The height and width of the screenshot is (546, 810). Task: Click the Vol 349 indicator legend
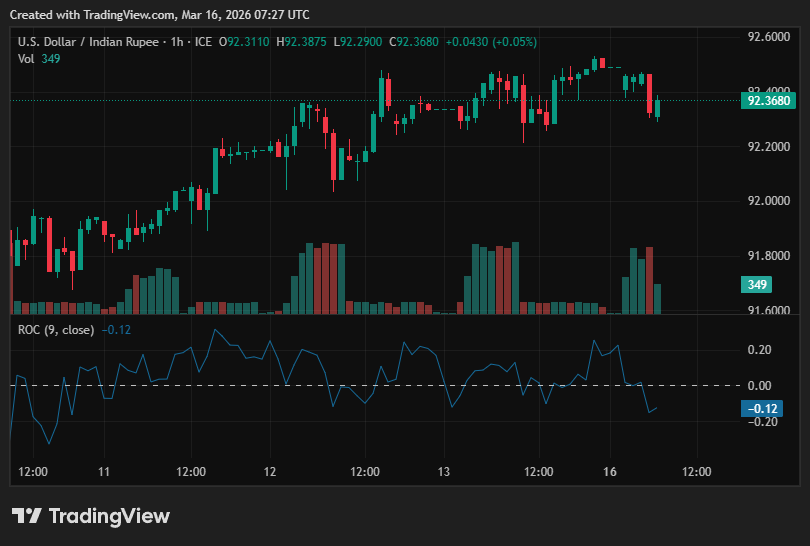[39, 59]
